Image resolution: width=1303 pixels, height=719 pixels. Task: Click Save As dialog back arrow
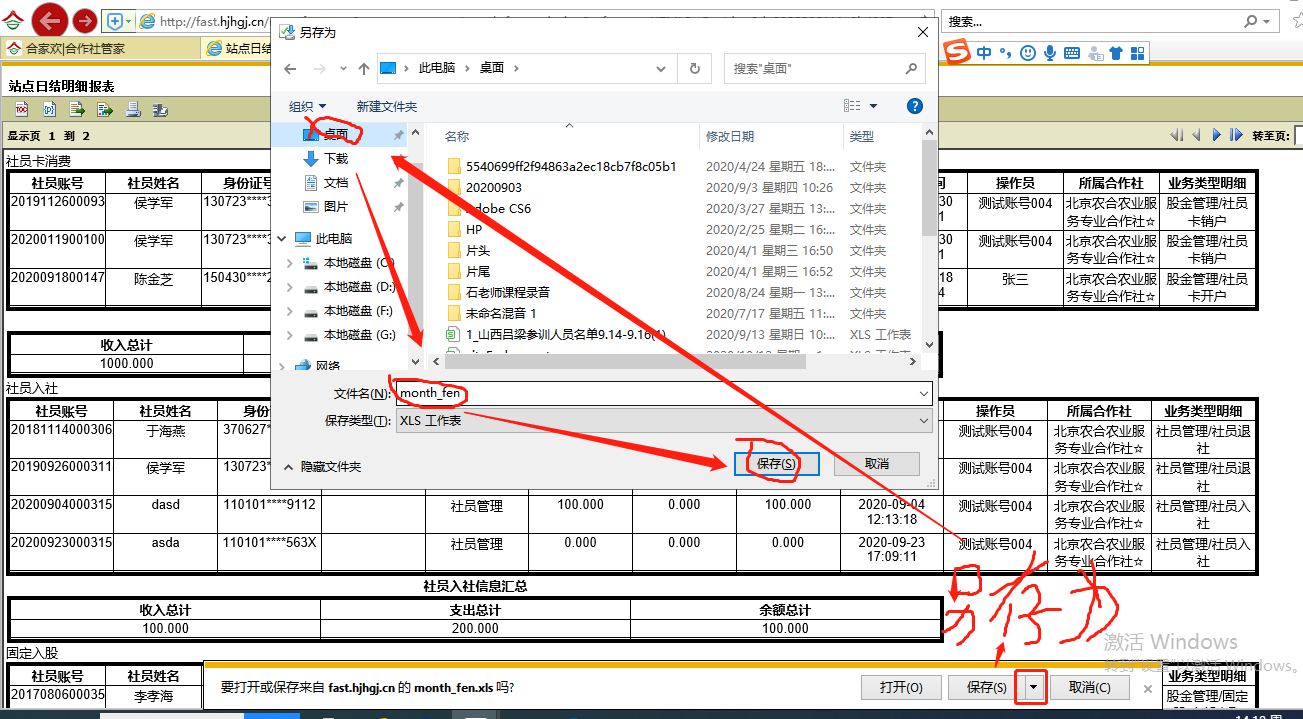click(x=290, y=68)
